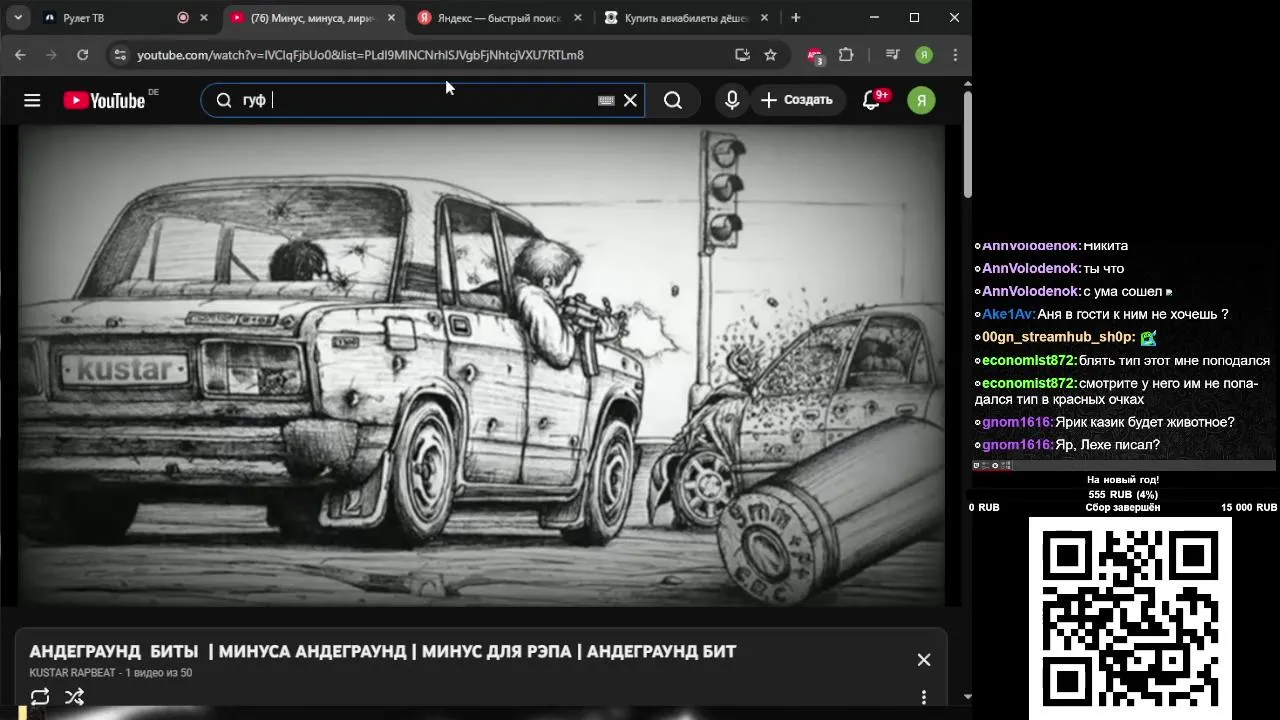This screenshot has width=1280, height=720.
Task: Close the Рулет ТВ tab
Action: click(204, 18)
